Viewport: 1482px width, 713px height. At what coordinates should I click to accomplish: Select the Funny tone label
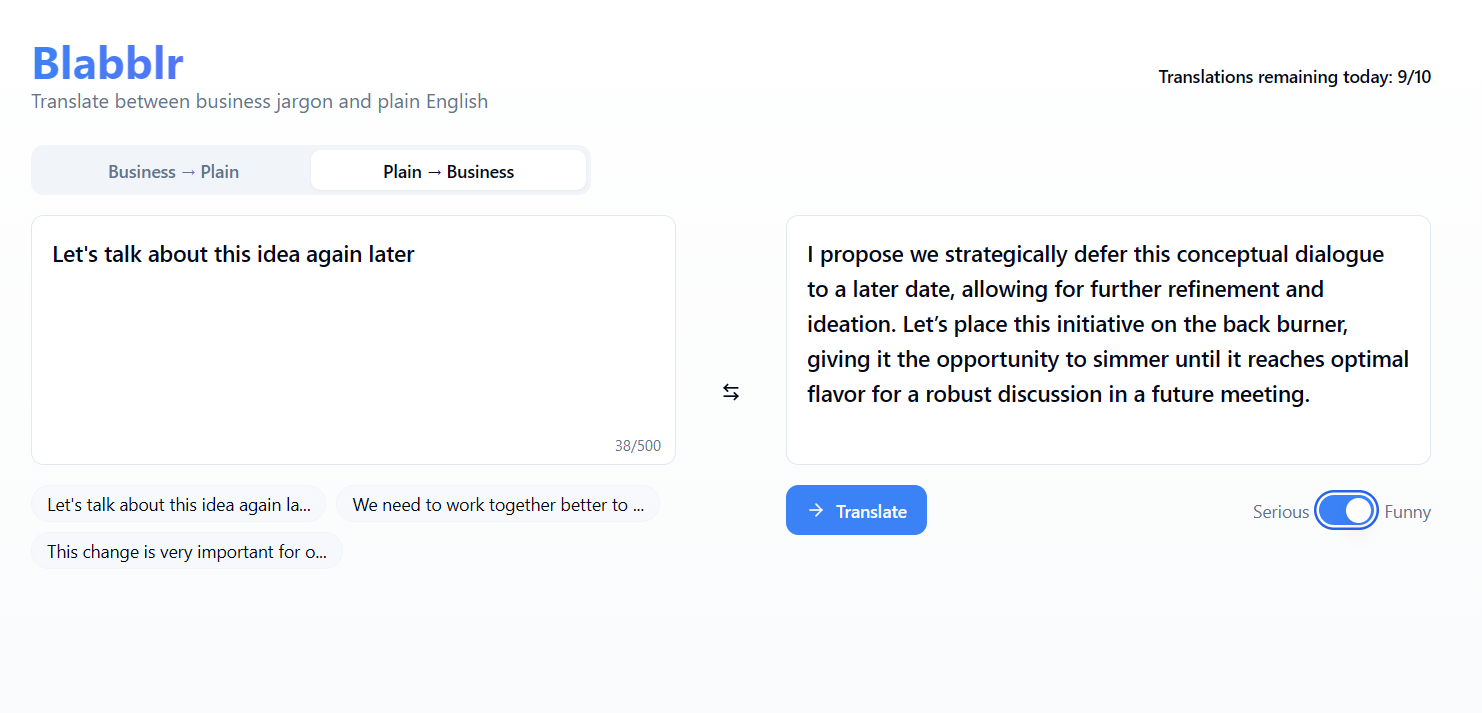point(1407,512)
